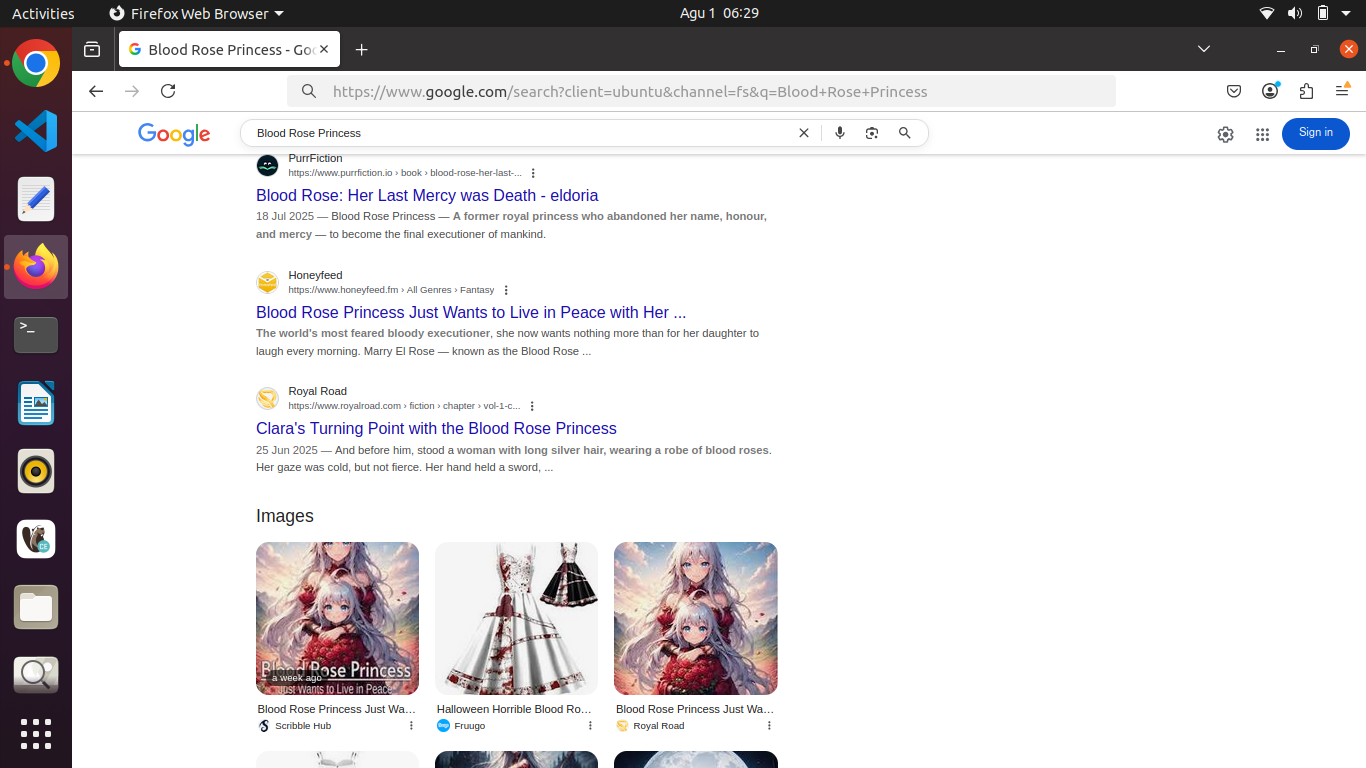Open "Clara's Turning Point" result link

(x=436, y=428)
